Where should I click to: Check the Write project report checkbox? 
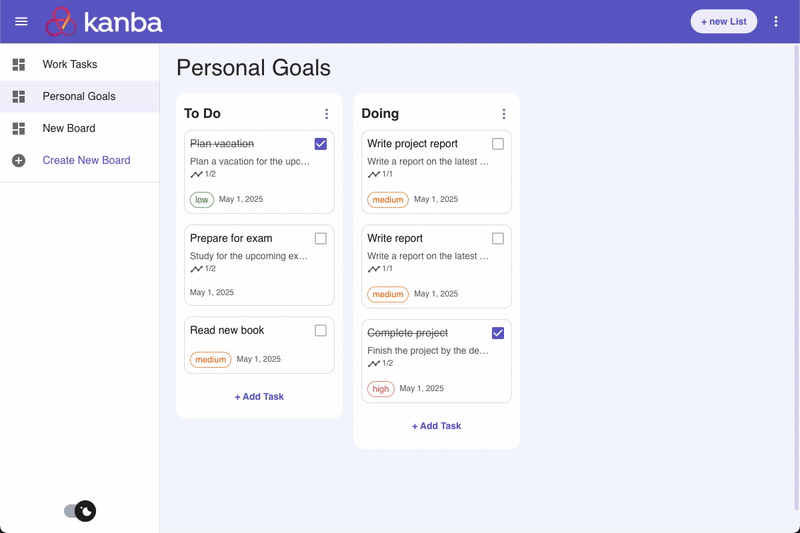click(x=498, y=144)
